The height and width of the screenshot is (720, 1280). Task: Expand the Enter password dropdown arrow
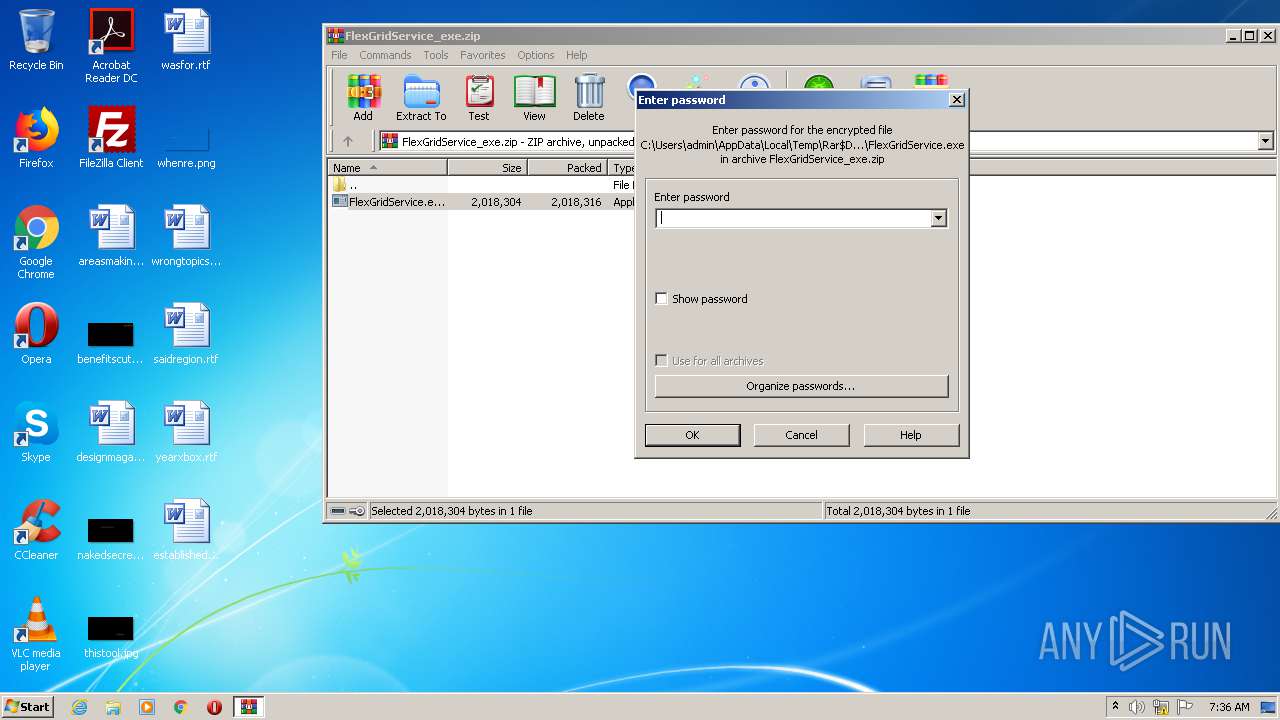pyautogui.click(x=938, y=218)
